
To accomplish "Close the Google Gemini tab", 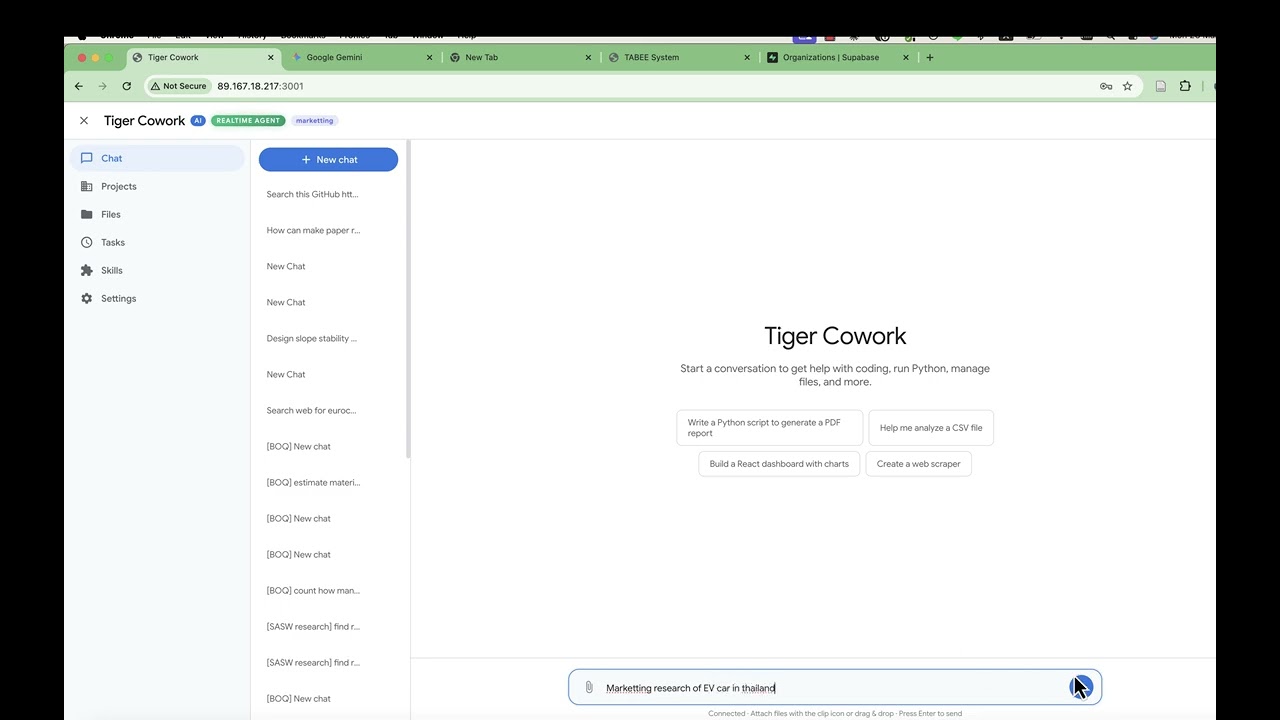I will [x=430, y=57].
